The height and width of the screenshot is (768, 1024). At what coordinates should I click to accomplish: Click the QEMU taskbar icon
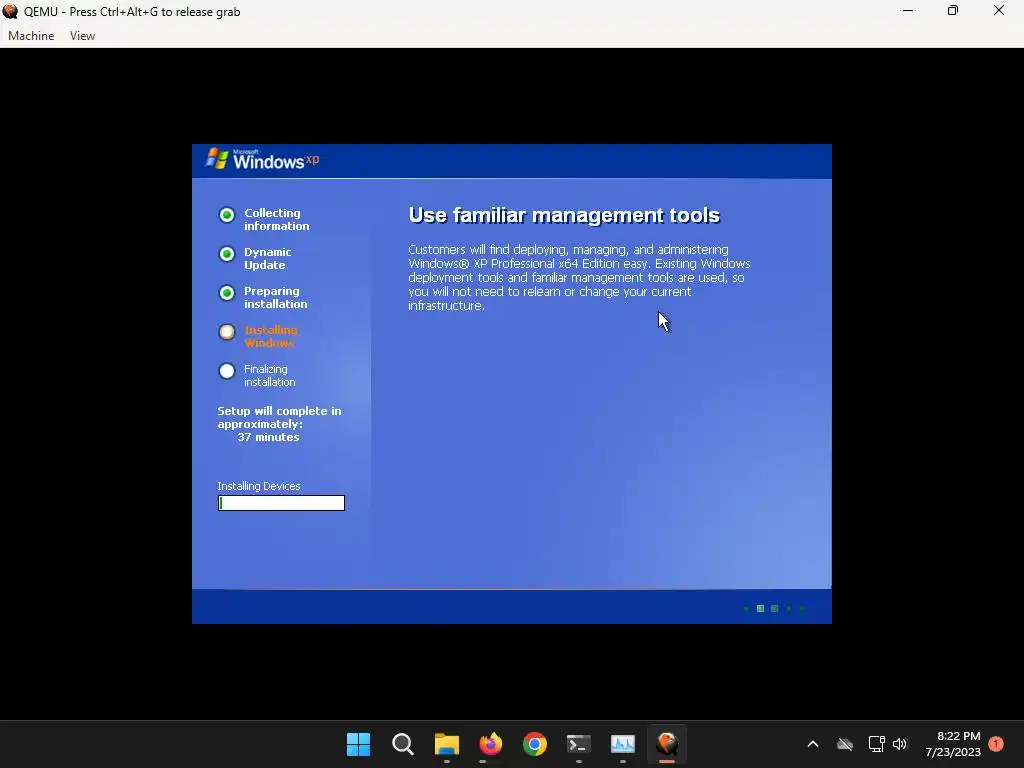click(x=667, y=744)
